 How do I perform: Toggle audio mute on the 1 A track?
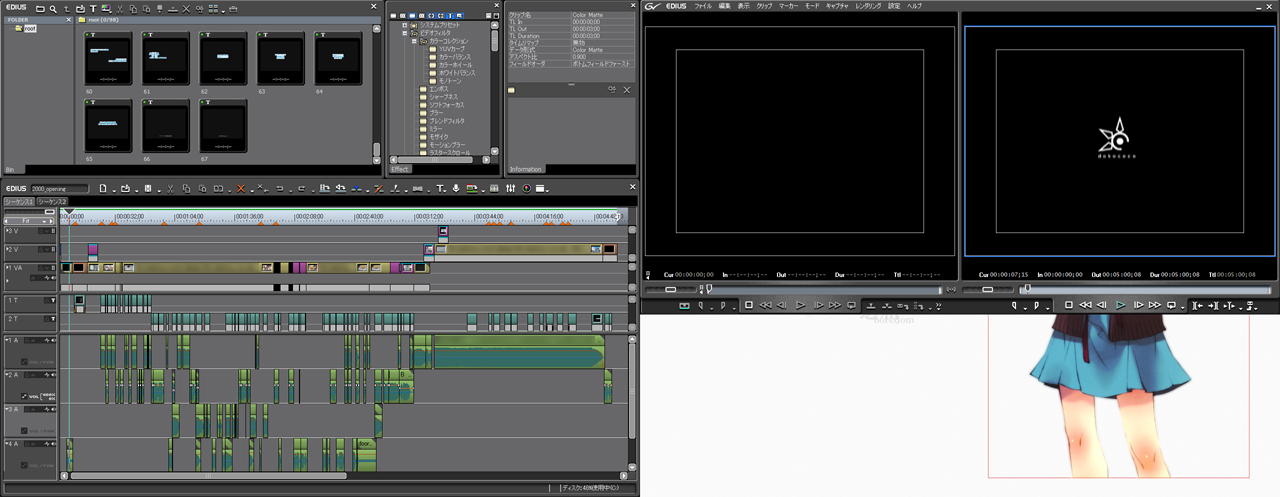(x=52, y=340)
